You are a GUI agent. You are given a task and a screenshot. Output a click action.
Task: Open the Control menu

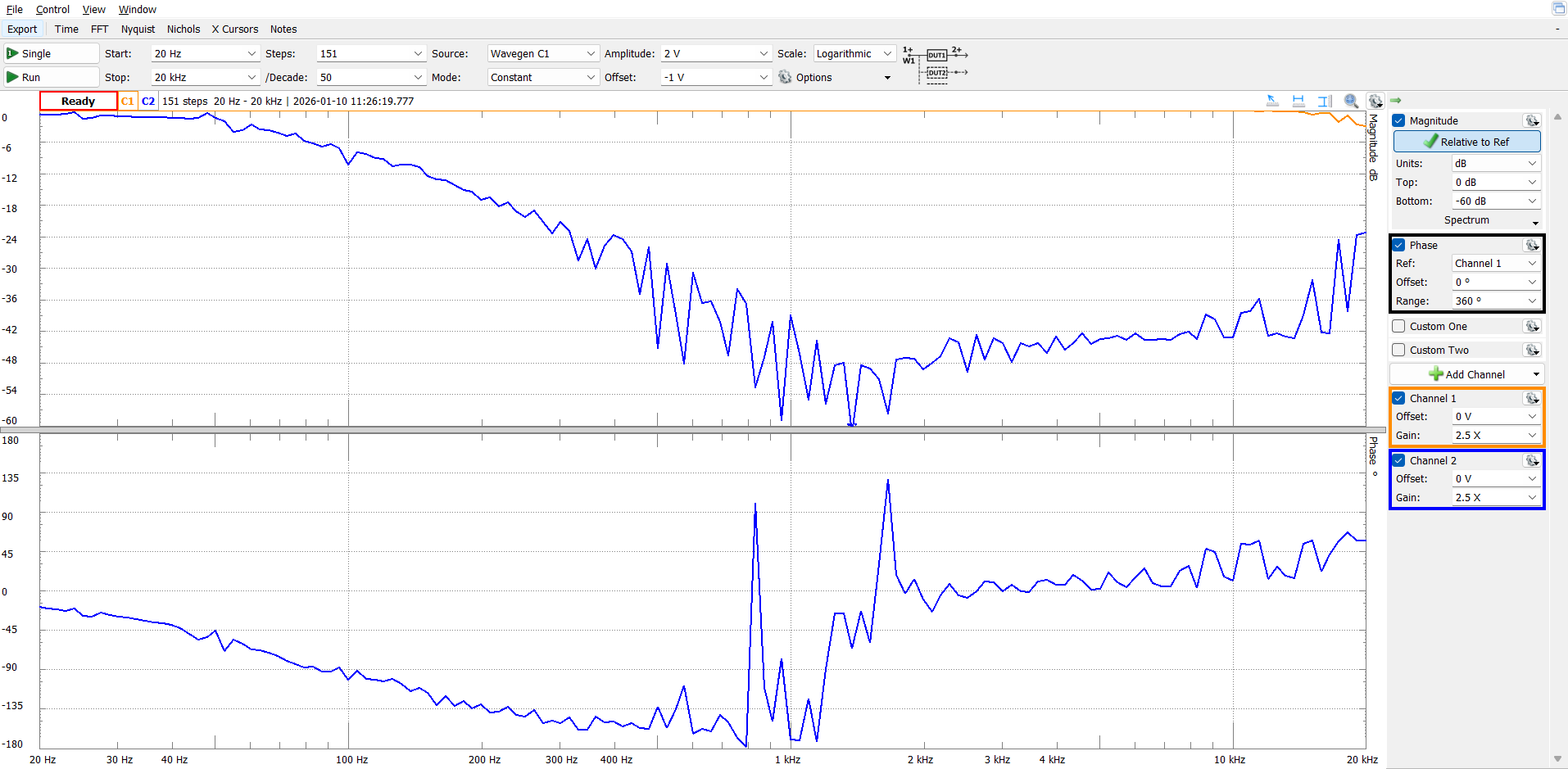click(52, 9)
